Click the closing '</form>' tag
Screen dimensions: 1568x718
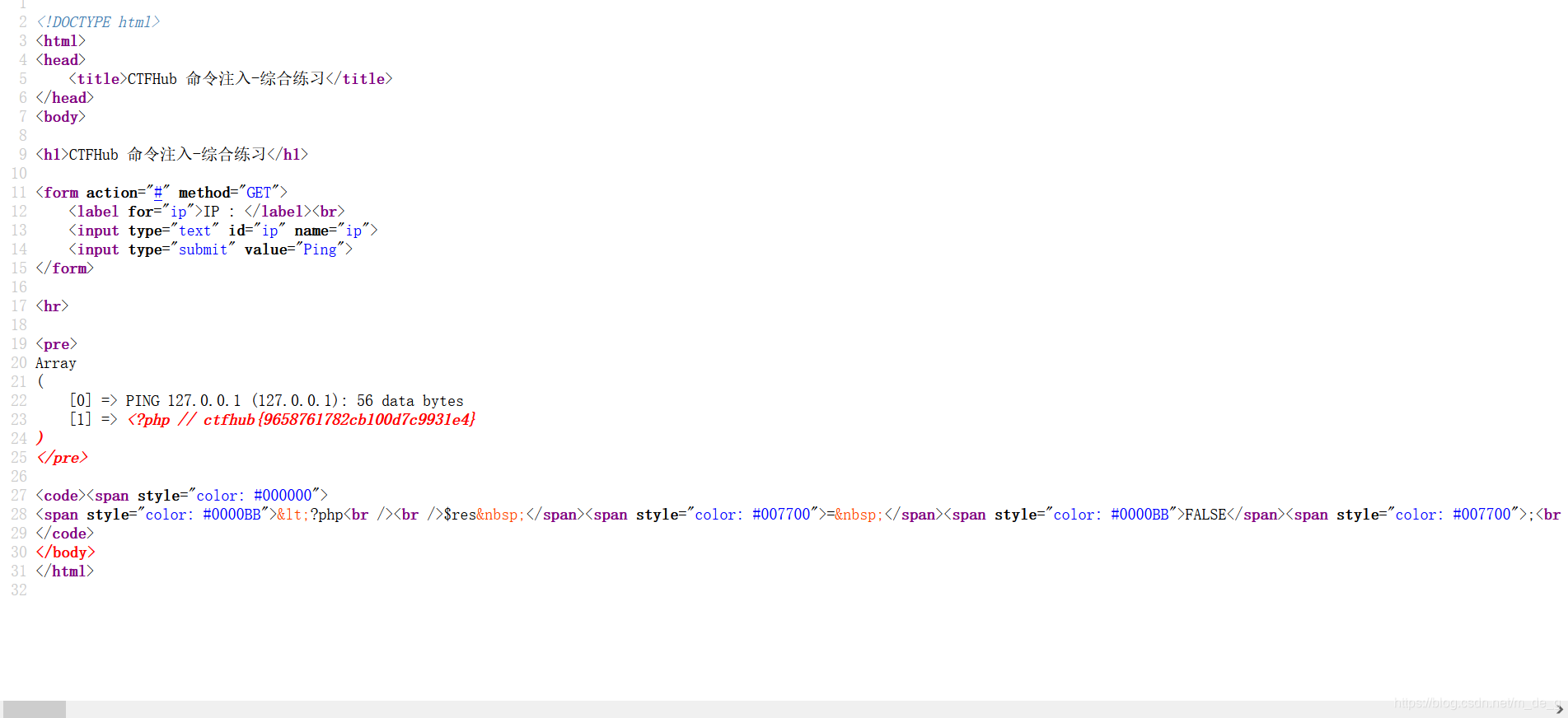point(65,268)
